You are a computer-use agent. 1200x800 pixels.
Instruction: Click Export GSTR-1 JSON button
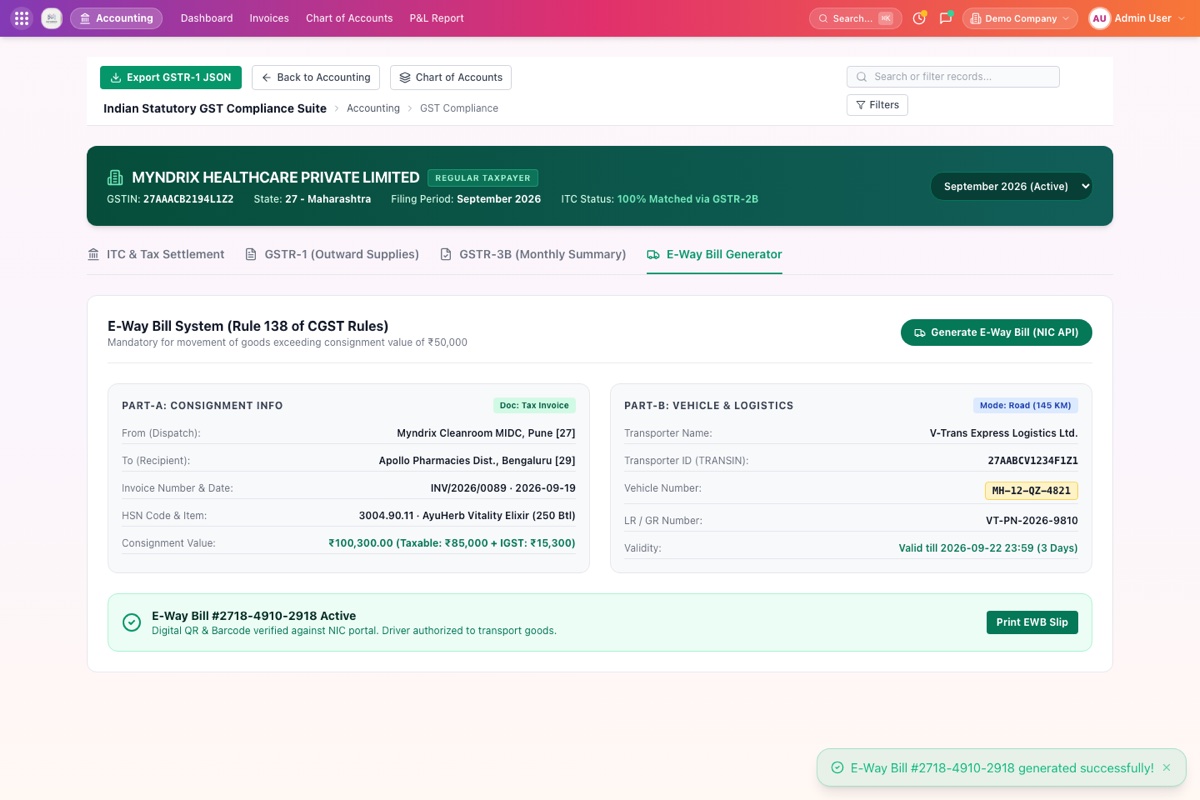tap(171, 77)
